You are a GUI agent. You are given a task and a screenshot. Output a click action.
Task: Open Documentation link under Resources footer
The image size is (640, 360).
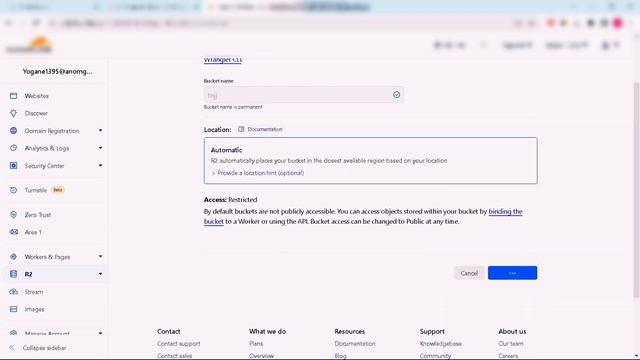(355, 344)
